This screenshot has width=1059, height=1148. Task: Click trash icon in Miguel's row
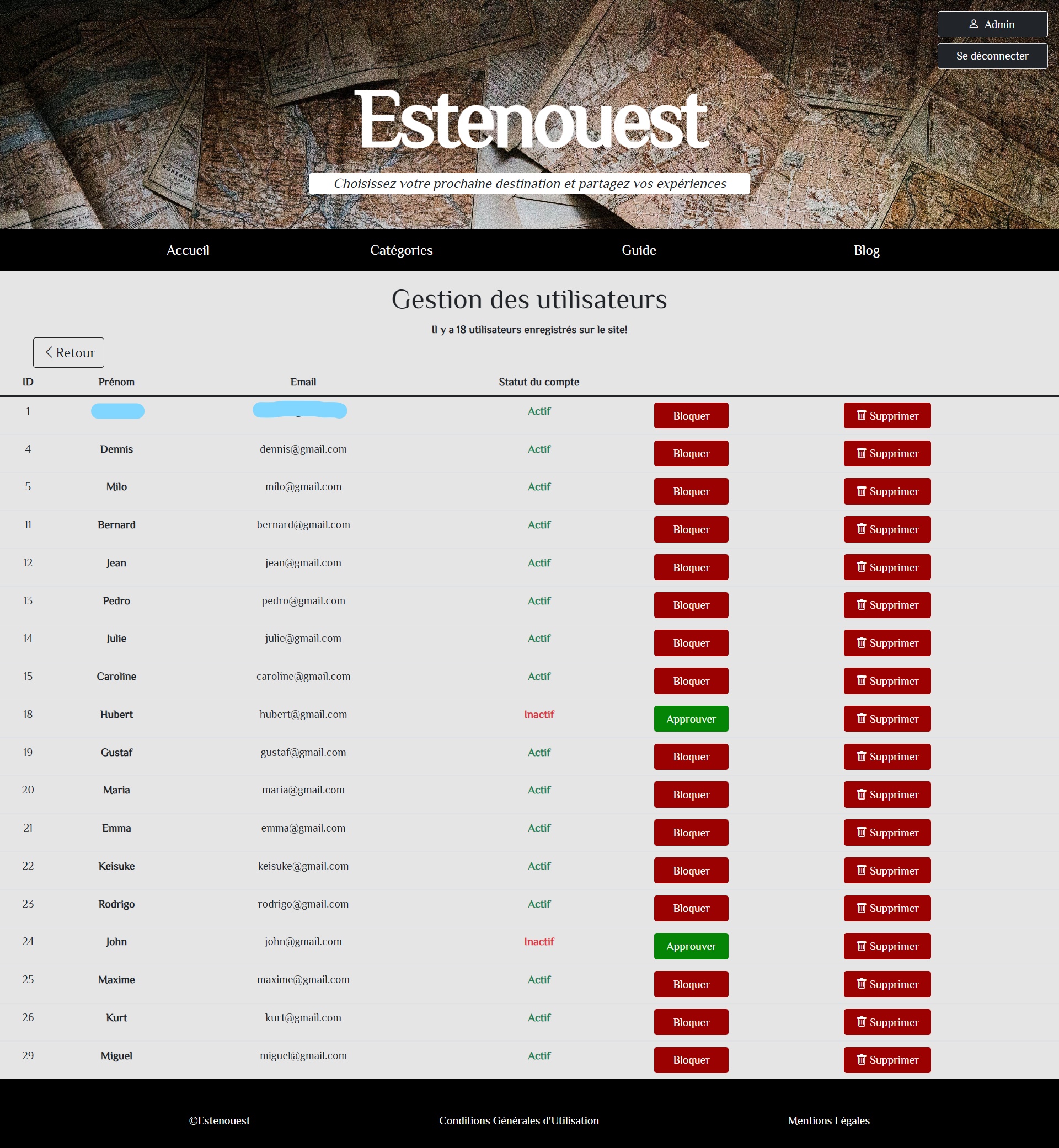pos(862,1059)
